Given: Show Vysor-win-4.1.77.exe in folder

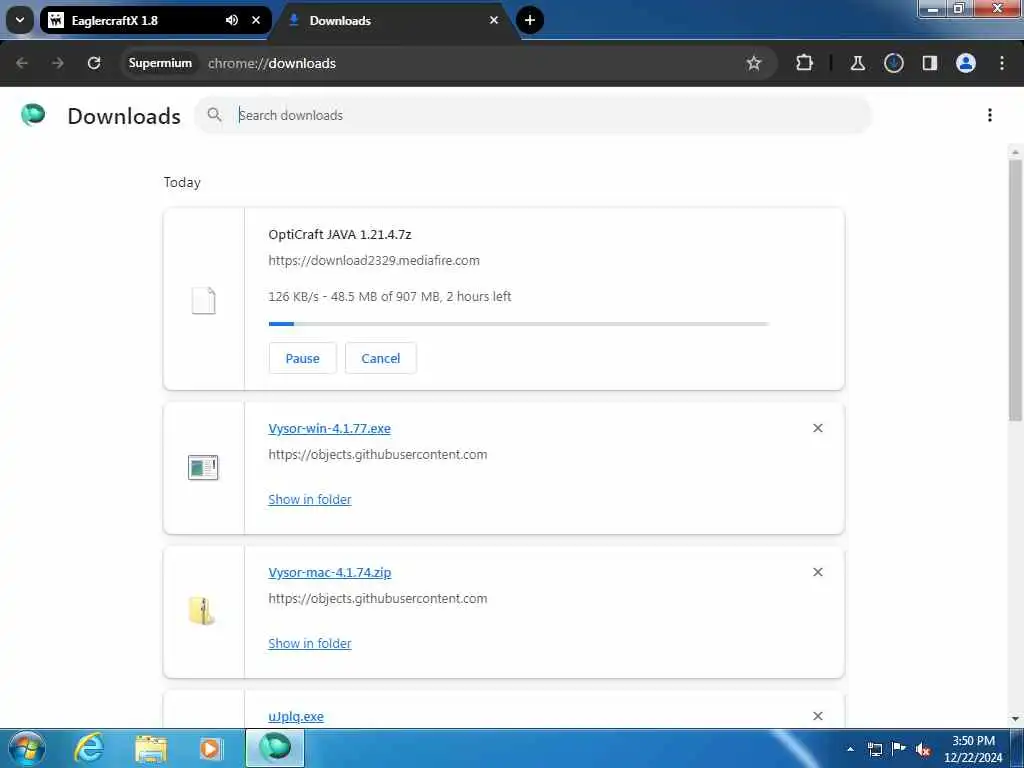Looking at the screenshot, I should point(310,499).
